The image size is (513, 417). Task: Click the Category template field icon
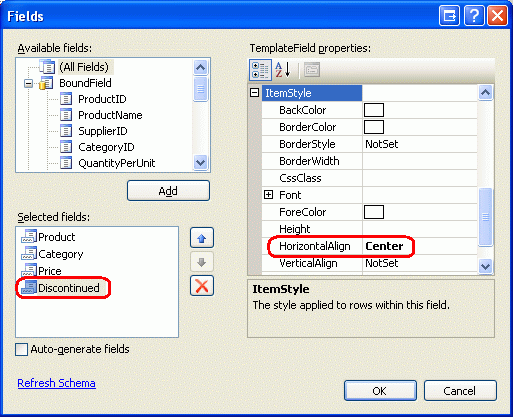tap(29, 254)
